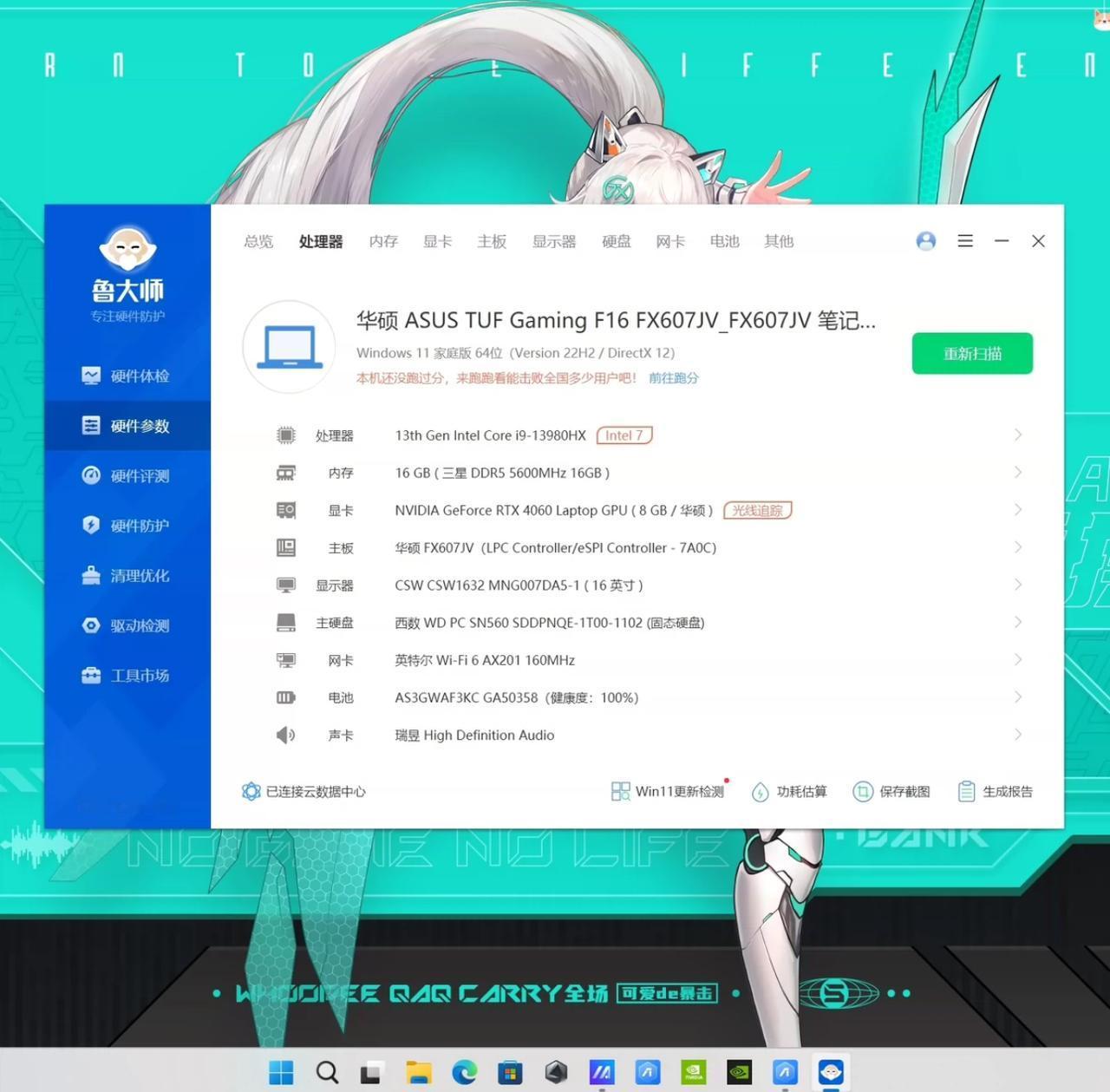Viewport: 1110px width, 1092px height.
Task: Open 驱动检测 sidebar item
Action: tap(127, 625)
